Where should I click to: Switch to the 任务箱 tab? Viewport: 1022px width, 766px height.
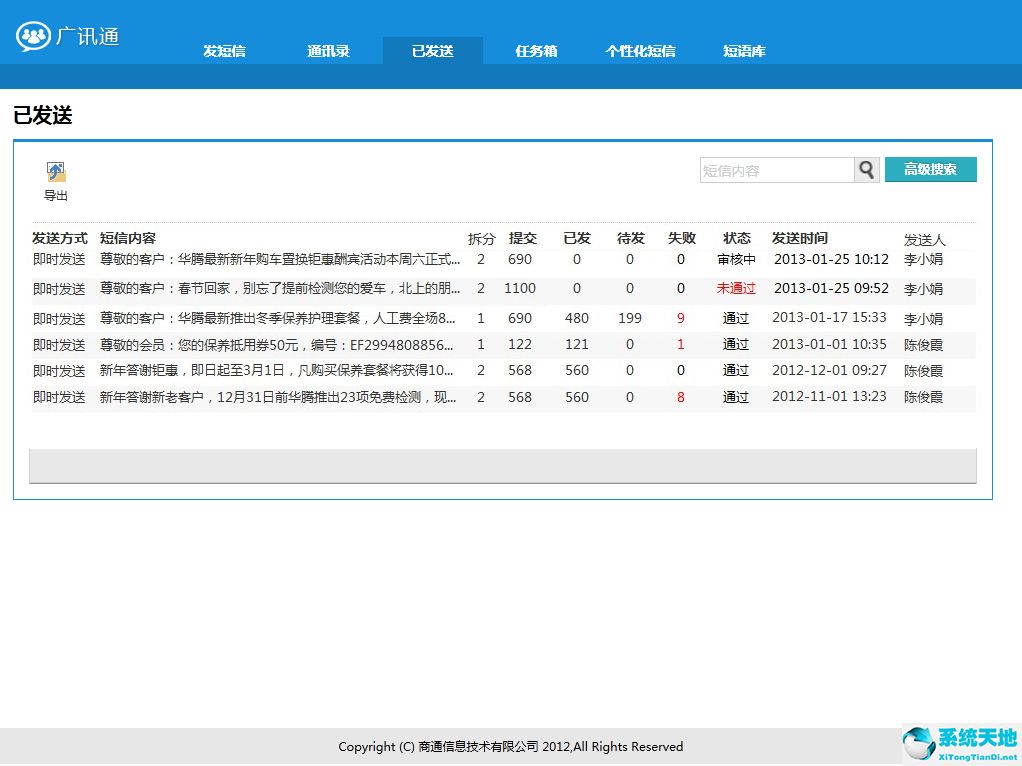(536, 49)
